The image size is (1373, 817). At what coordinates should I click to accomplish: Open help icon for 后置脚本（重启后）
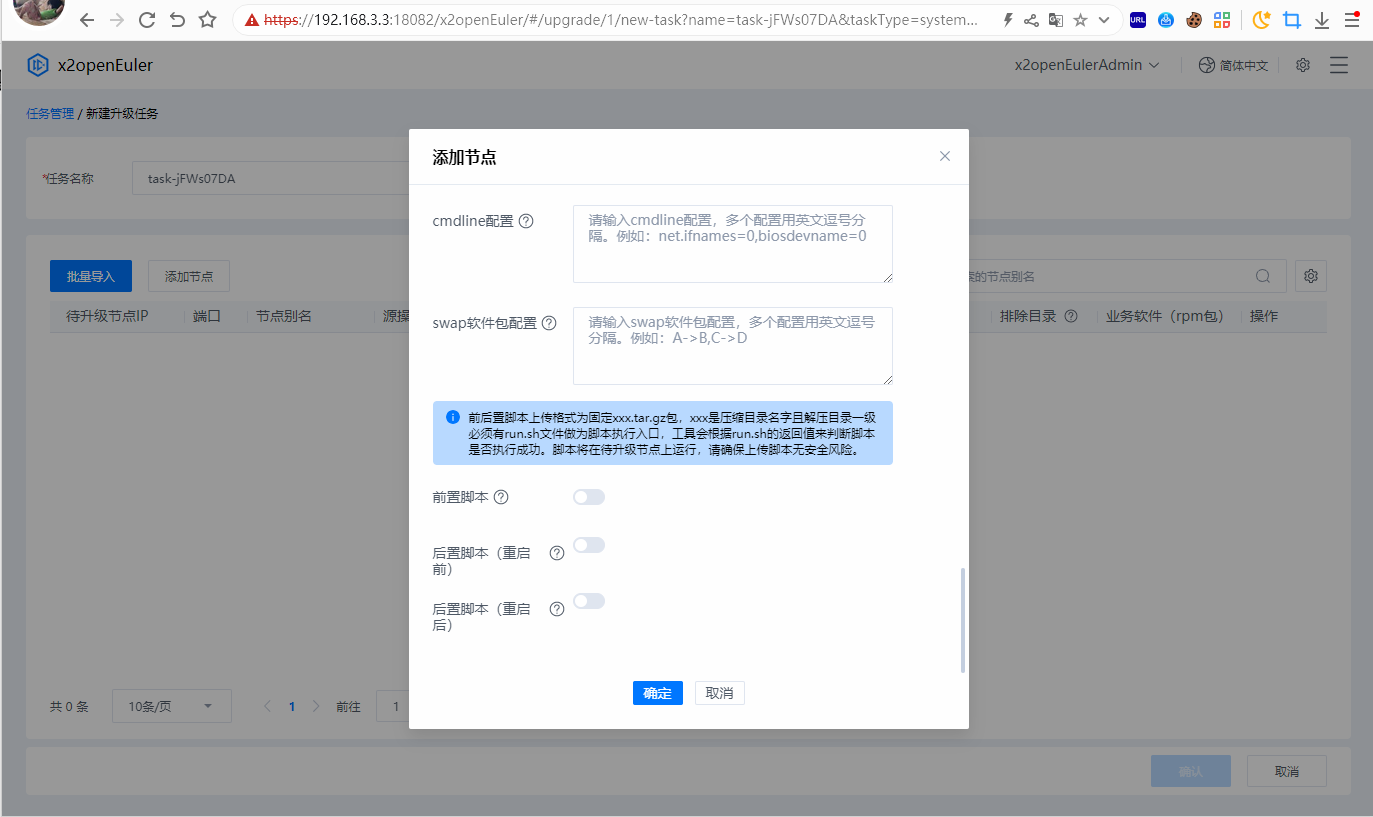[x=557, y=609]
